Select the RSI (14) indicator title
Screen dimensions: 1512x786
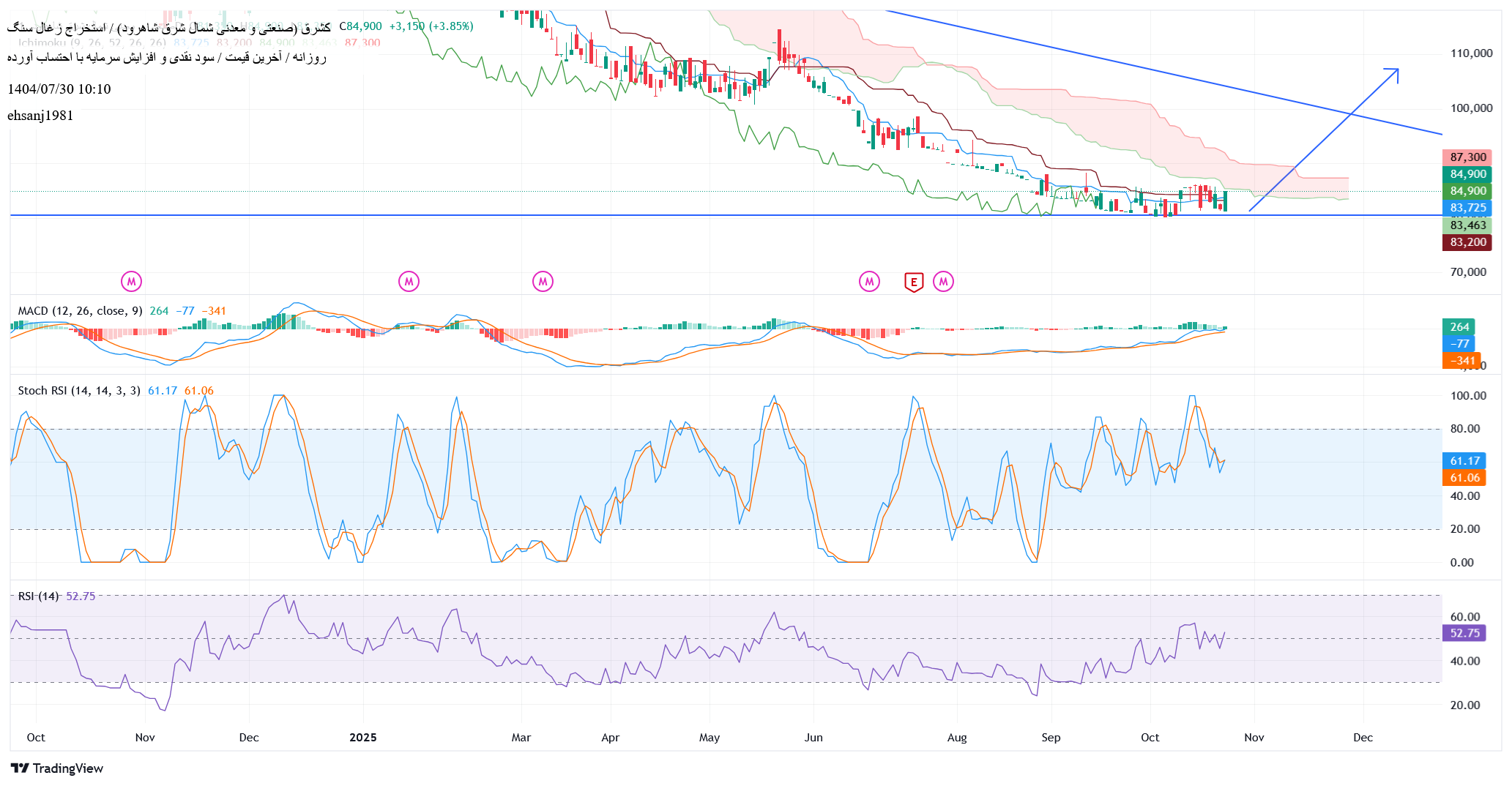(x=38, y=596)
